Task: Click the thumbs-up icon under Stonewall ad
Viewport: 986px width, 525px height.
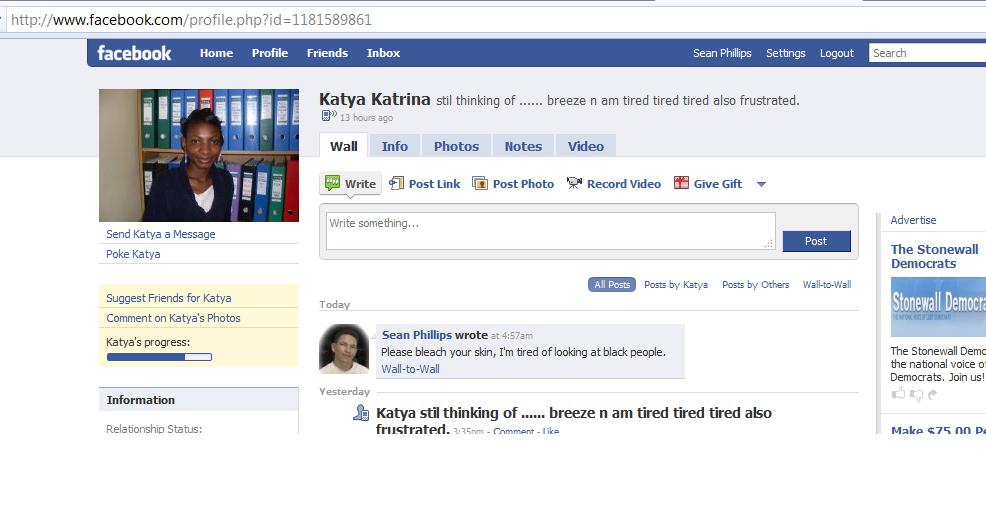Action: pyautogui.click(x=898, y=394)
